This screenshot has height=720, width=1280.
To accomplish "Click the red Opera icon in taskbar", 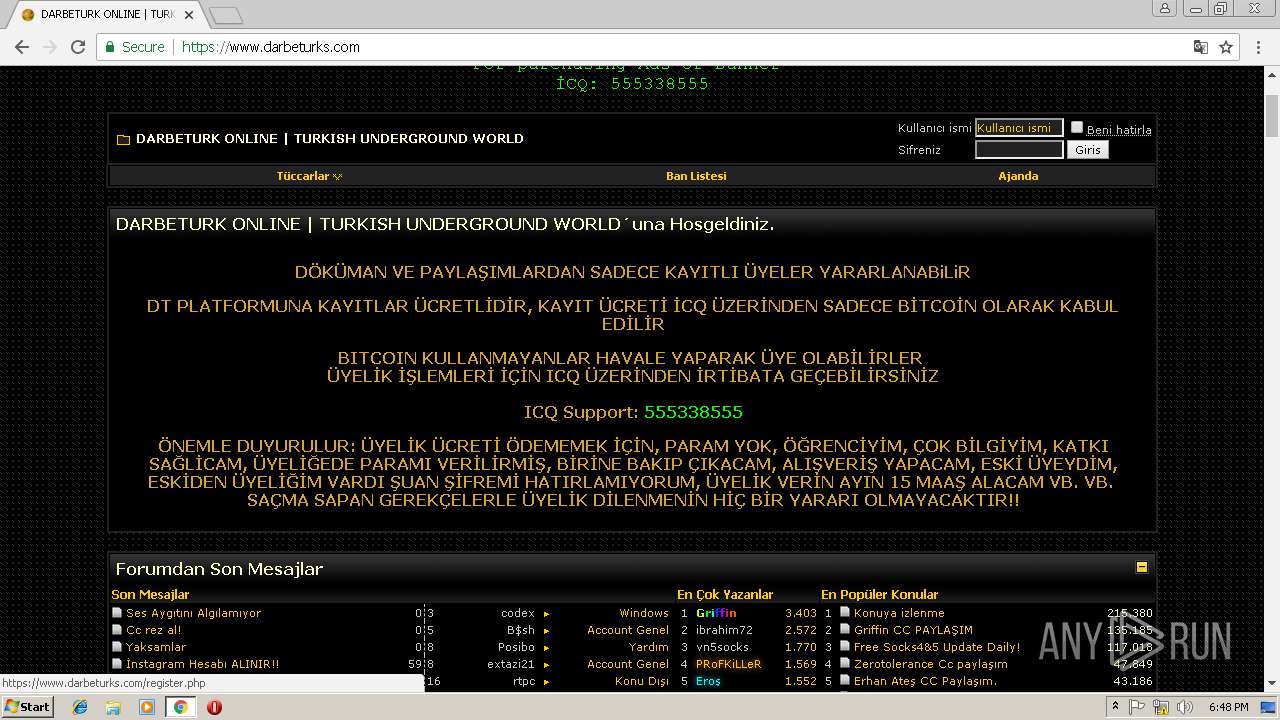I will coord(214,707).
